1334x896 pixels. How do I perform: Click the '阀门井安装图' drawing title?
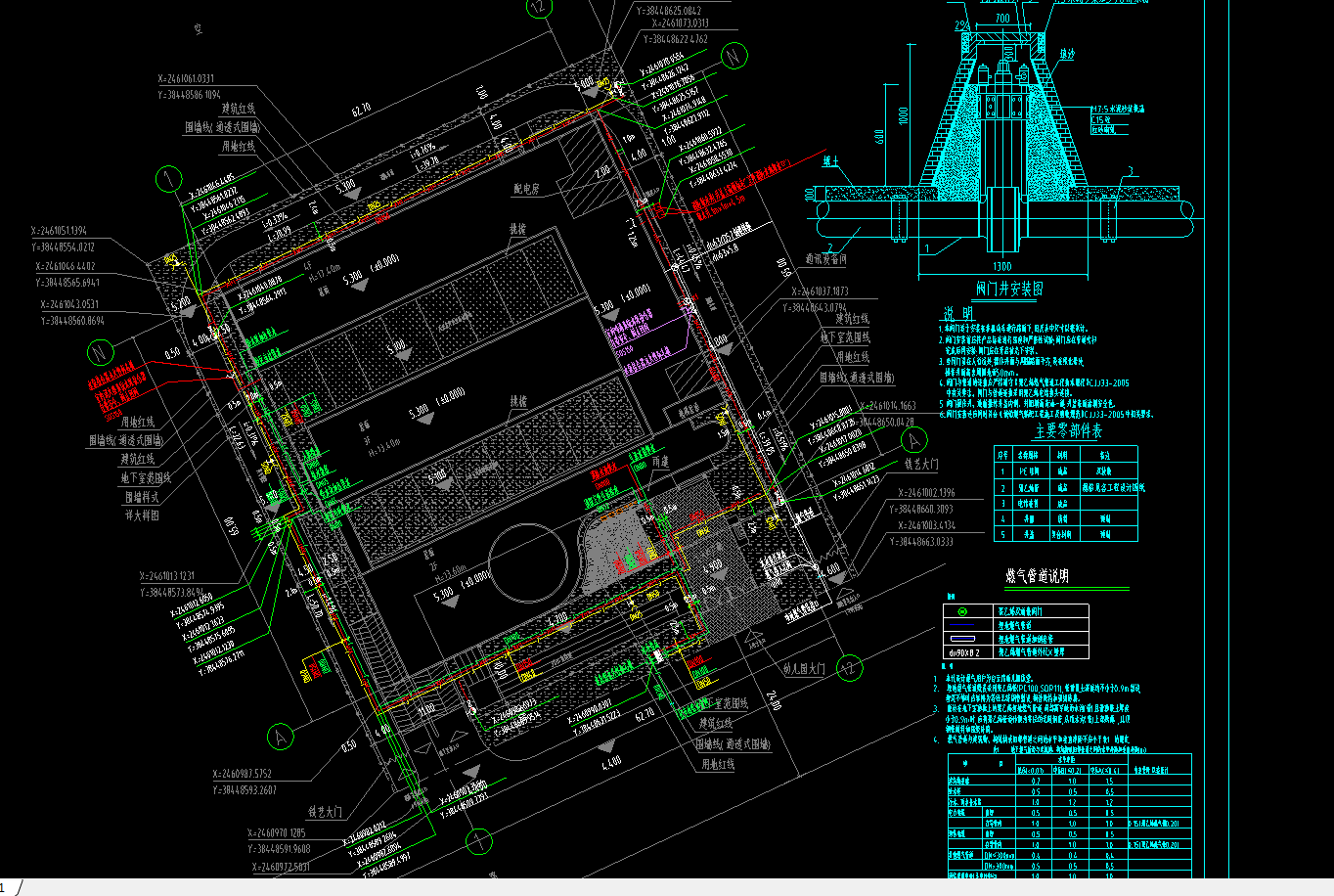pyautogui.click(x=1009, y=289)
